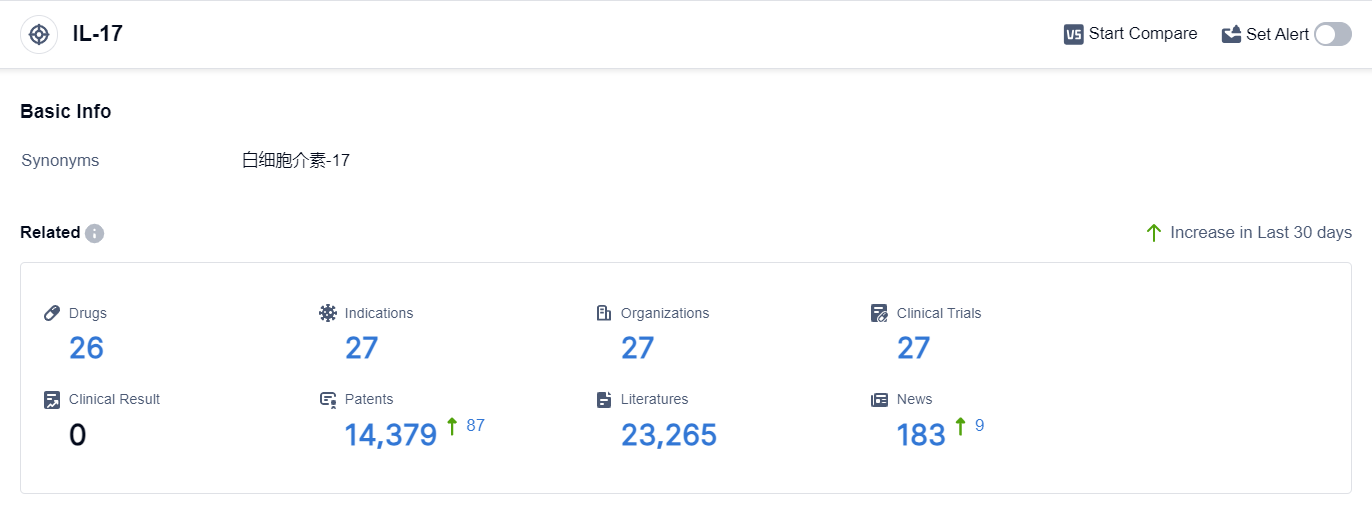Click the IL-17 target icon
This screenshot has height=514, width=1372.
(39, 34)
